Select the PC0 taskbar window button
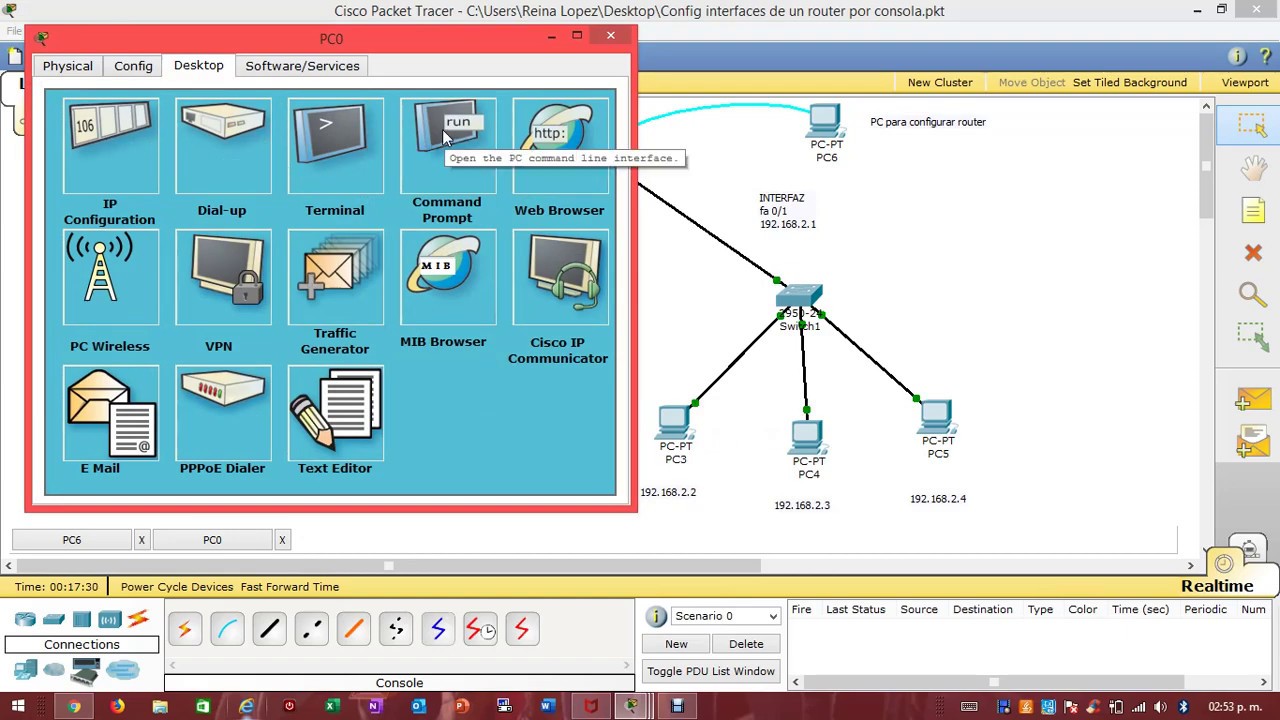This screenshot has height=720, width=1280. [x=212, y=540]
